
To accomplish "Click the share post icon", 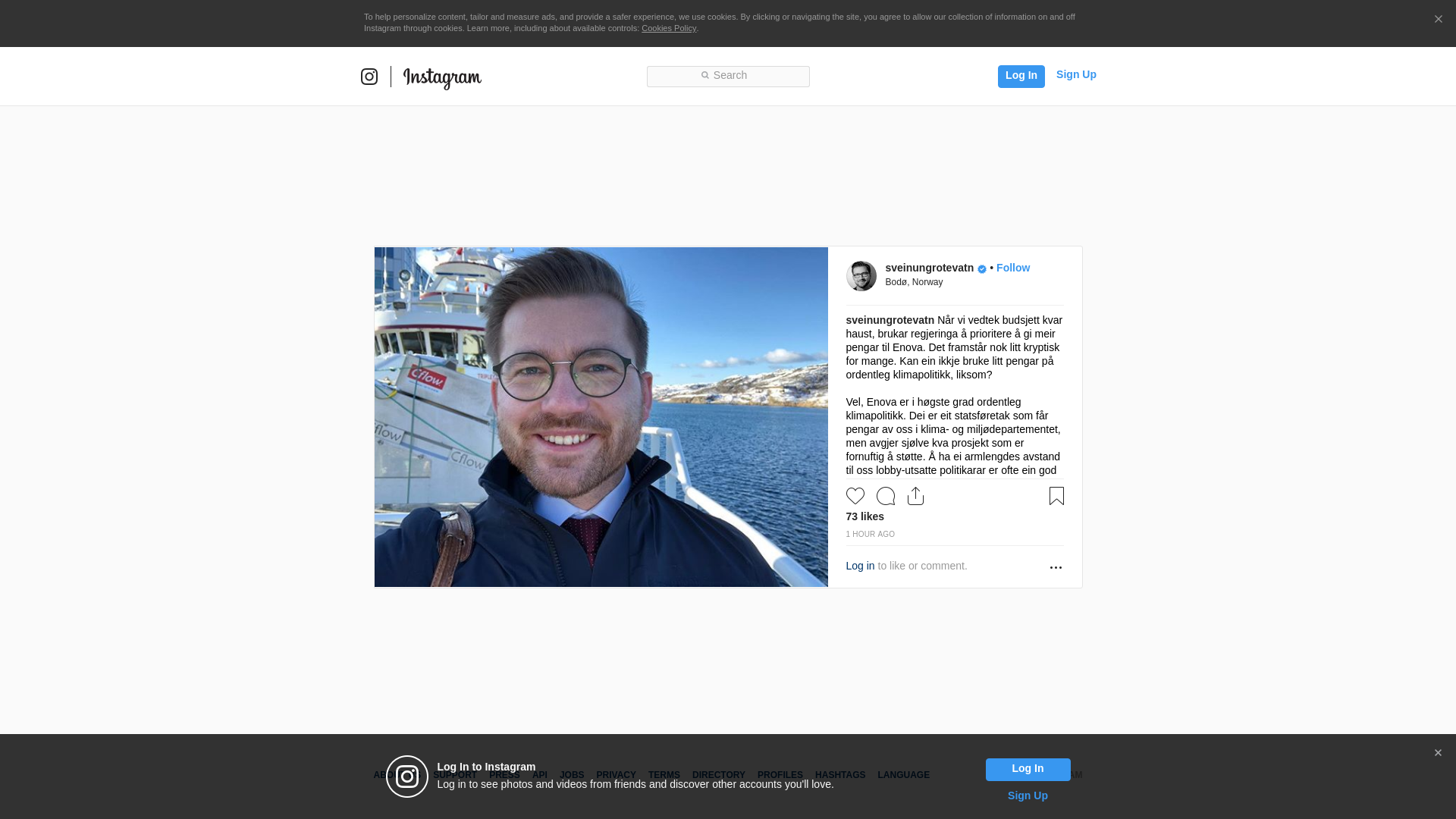I will 915,496.
